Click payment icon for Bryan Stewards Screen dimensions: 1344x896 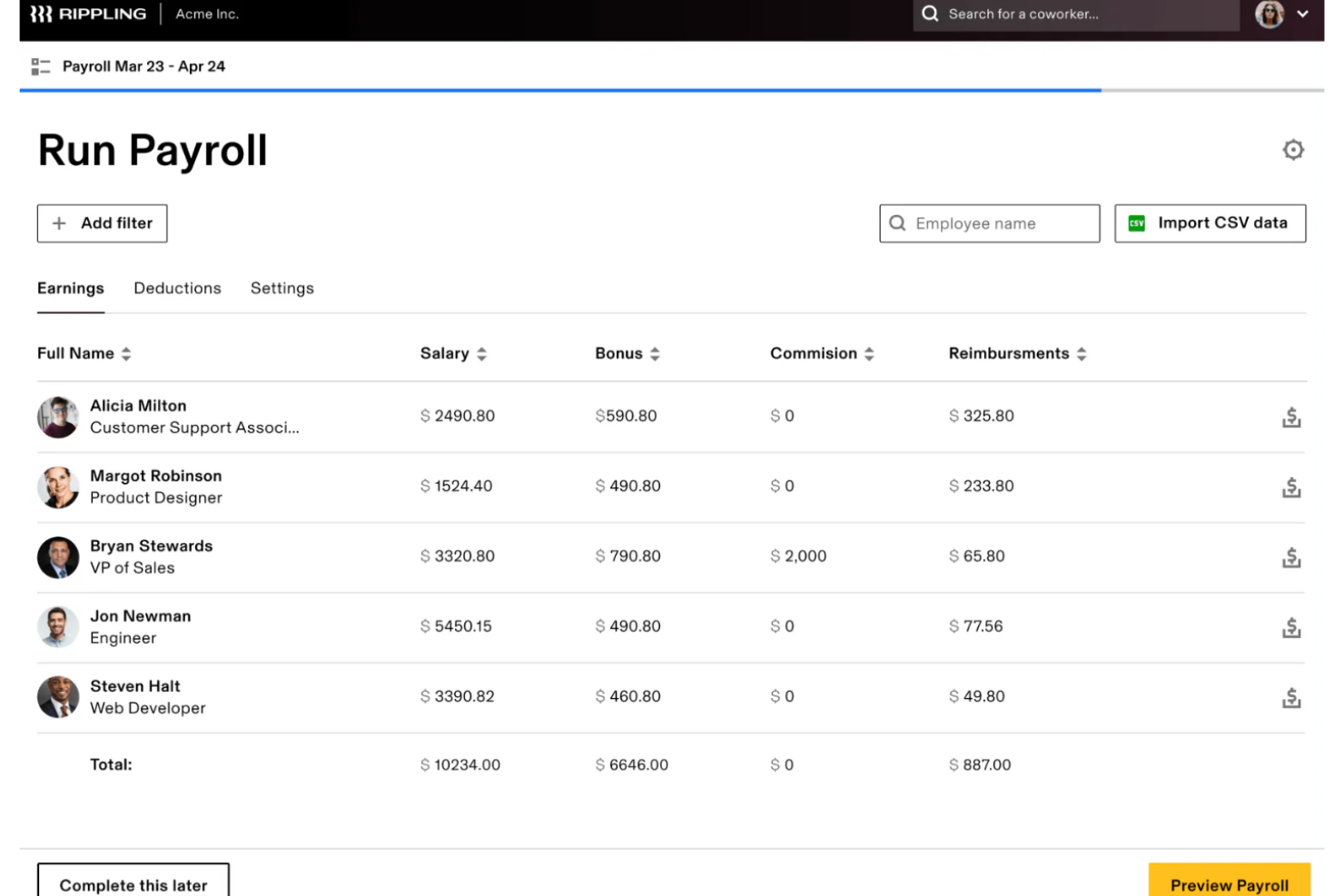[1290, 557]
